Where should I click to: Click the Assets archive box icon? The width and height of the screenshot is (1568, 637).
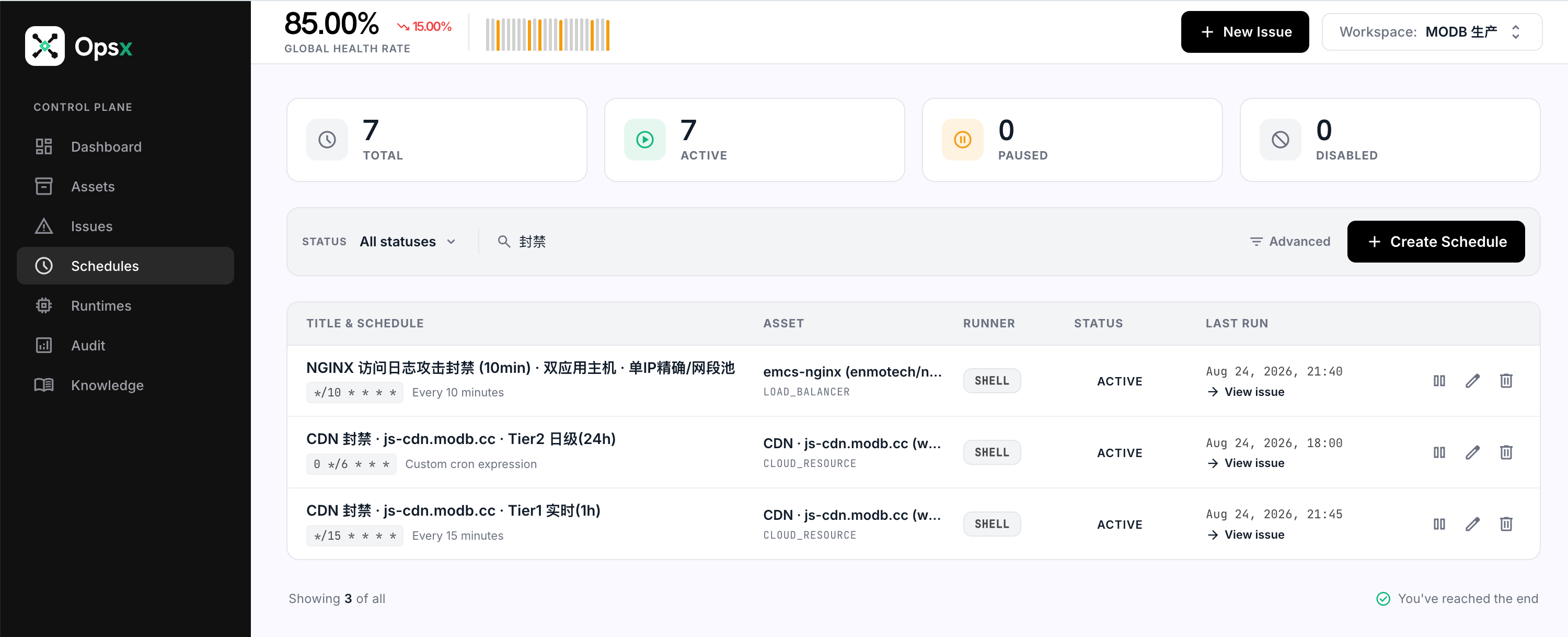(44, 186)
